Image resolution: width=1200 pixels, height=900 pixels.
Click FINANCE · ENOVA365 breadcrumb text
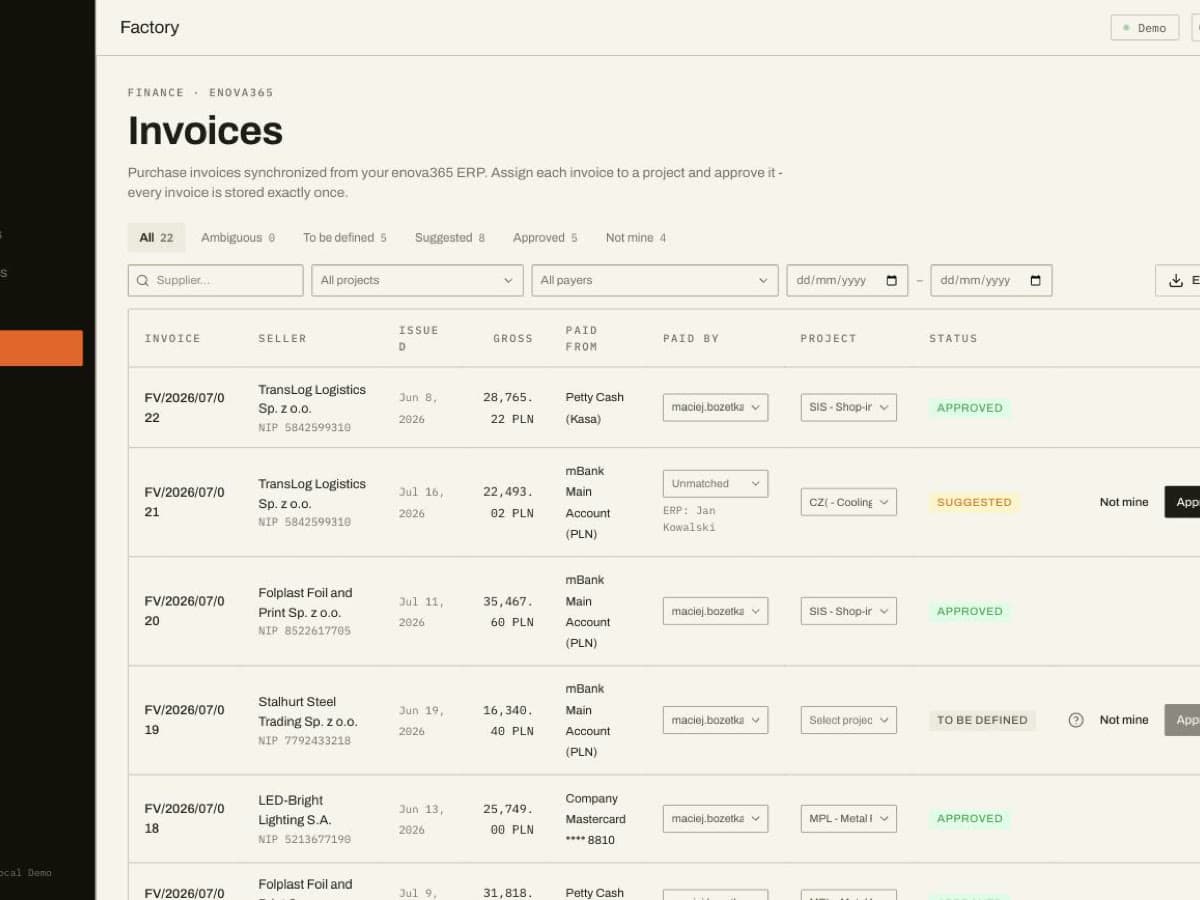200,93
